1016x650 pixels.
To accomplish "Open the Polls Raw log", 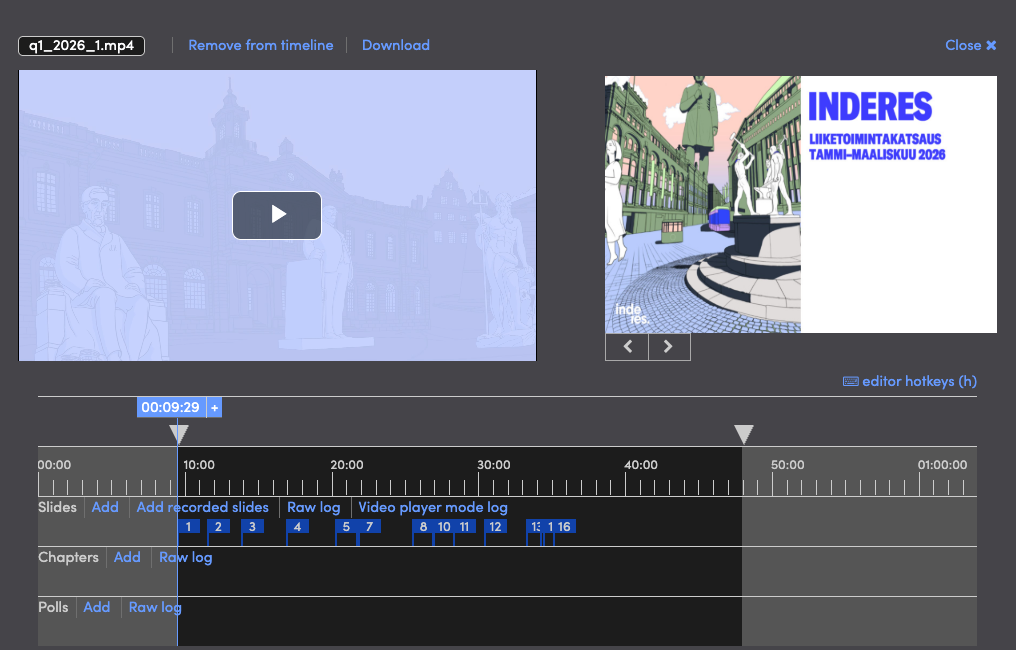I will pos(155,607).
